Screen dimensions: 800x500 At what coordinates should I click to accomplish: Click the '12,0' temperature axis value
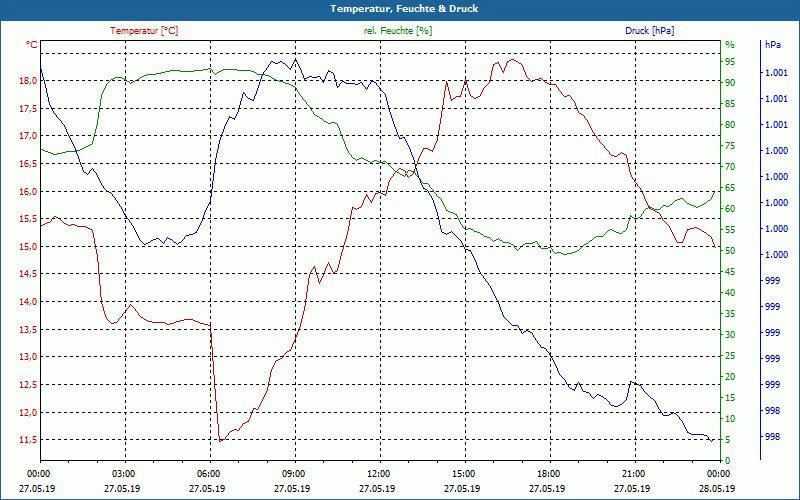coord(29,412)
